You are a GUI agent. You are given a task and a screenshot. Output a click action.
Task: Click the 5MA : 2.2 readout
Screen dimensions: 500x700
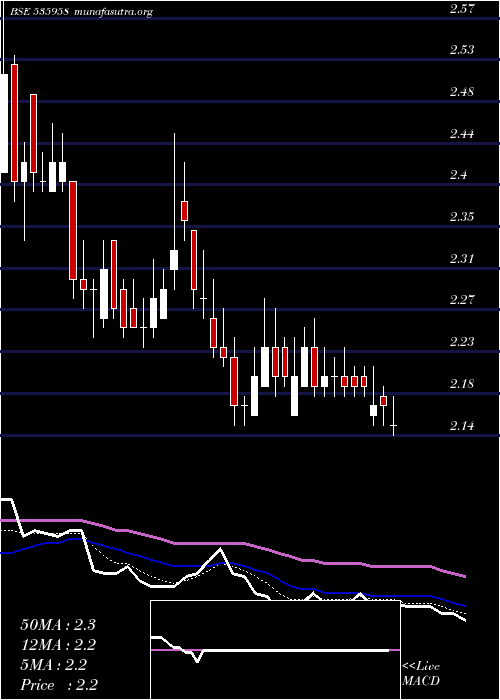[x=54, y=665]
